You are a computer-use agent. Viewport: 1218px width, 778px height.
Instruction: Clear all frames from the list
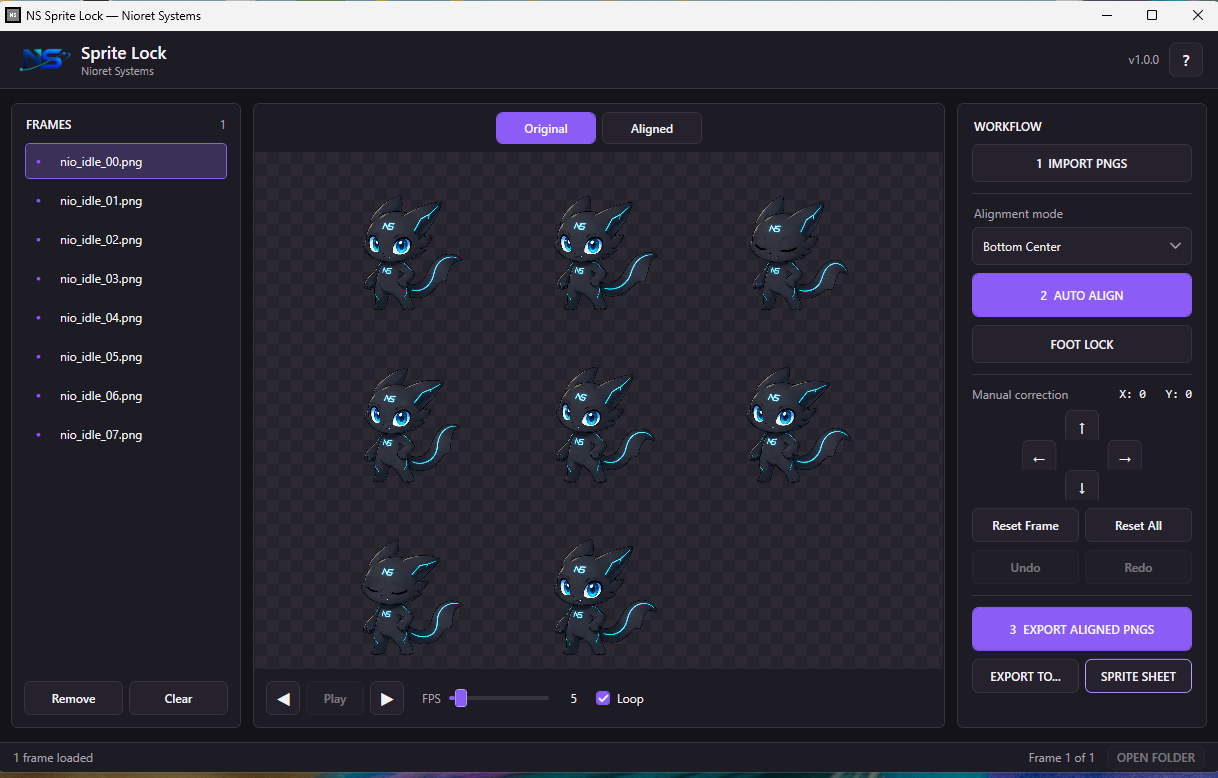click(x=178, y=698)
